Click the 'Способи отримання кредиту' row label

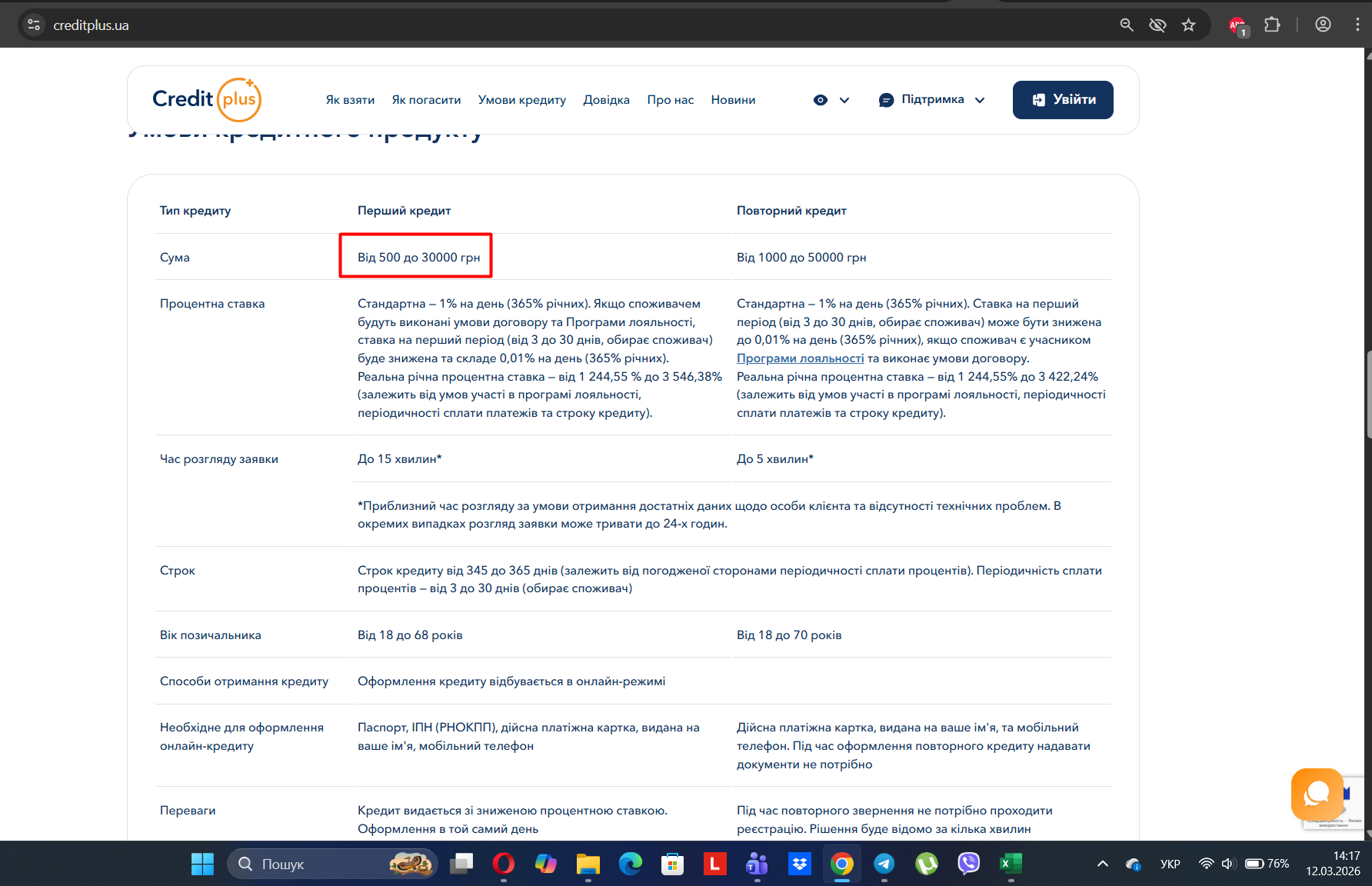click(244, 681)
